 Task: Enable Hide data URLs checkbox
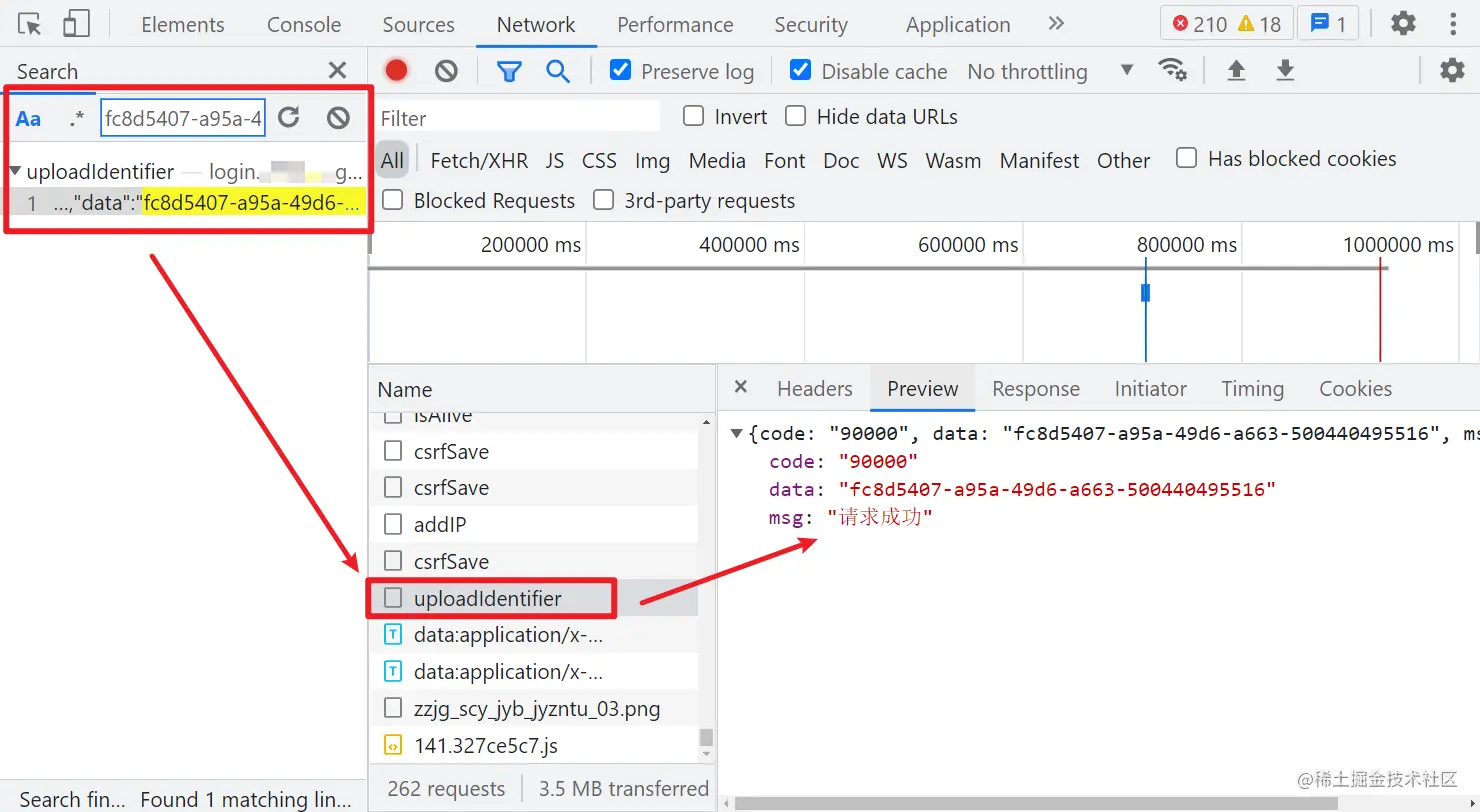click(795, 116)
